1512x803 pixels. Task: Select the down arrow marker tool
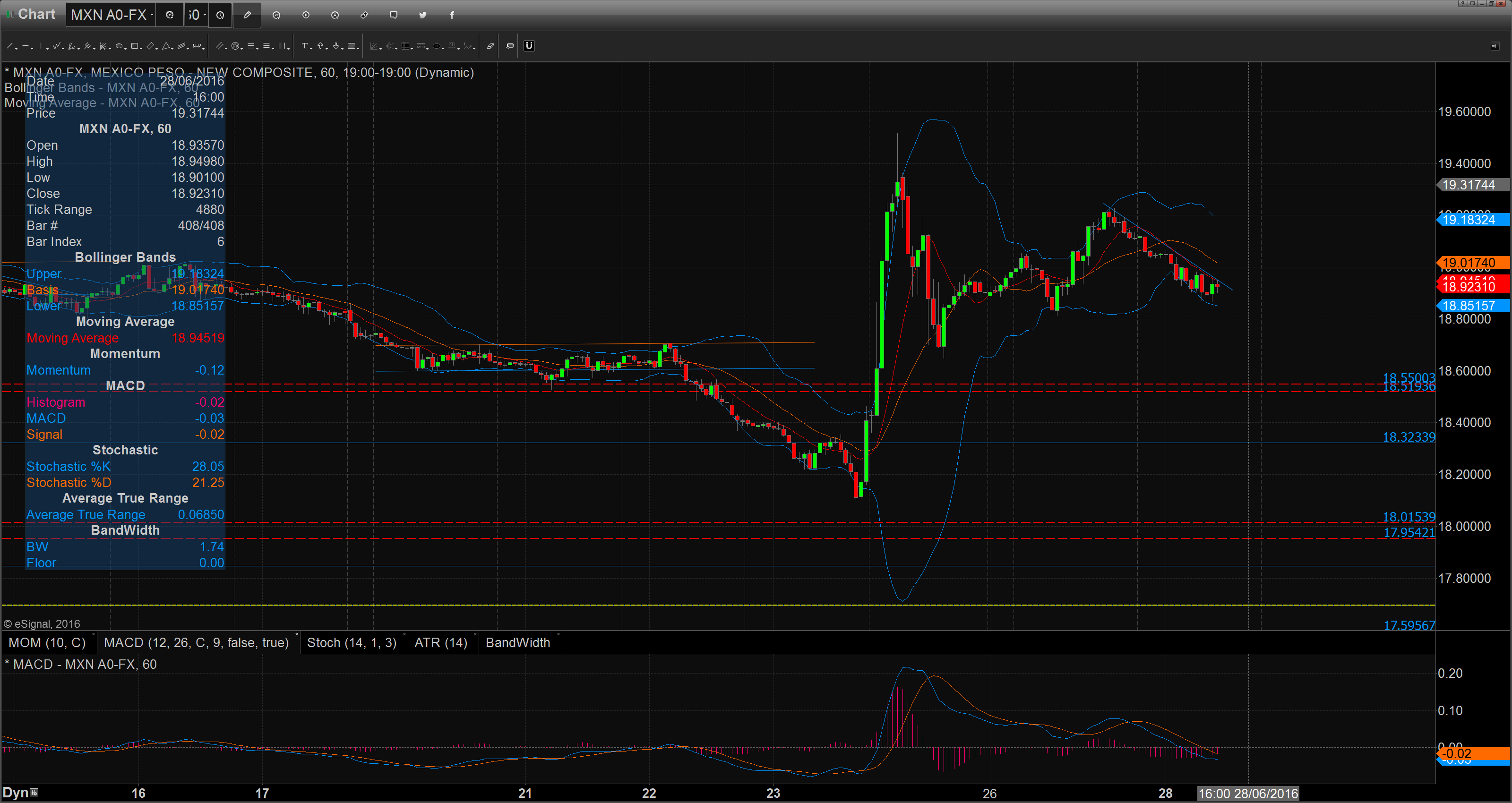click(336, 46)
